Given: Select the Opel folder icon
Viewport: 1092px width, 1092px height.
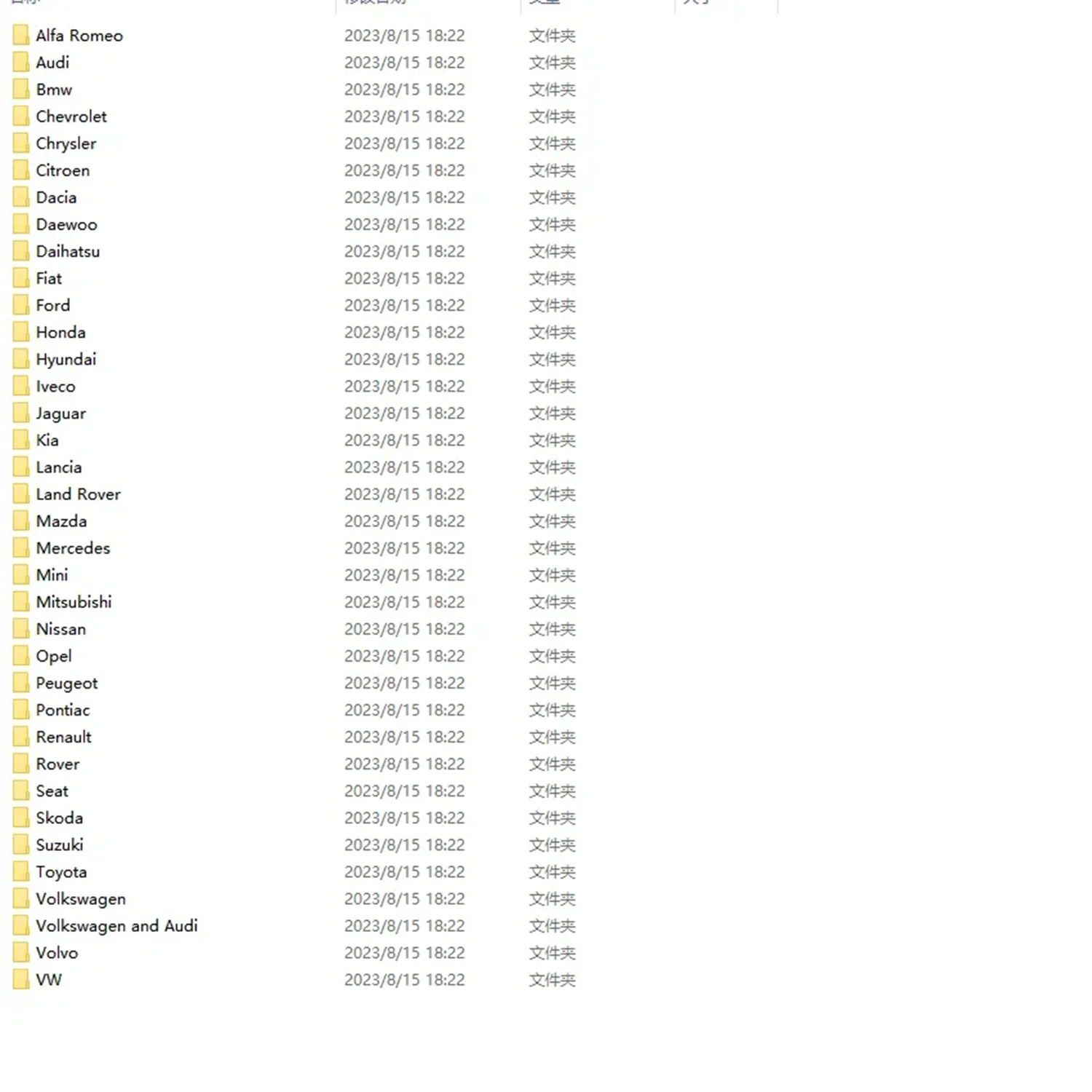Looking at the screenshot, I should pyautogui.click(x=21, y=656).
